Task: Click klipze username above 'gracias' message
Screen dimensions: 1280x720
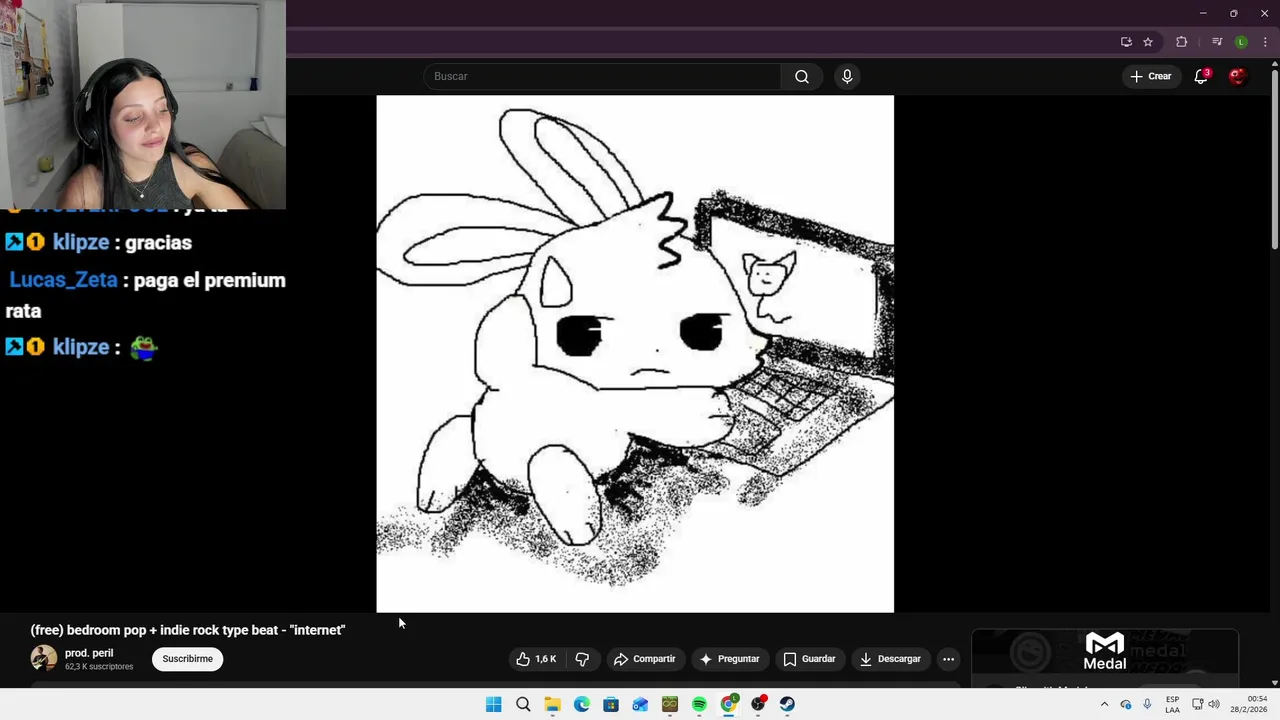Action: (80, 242)
